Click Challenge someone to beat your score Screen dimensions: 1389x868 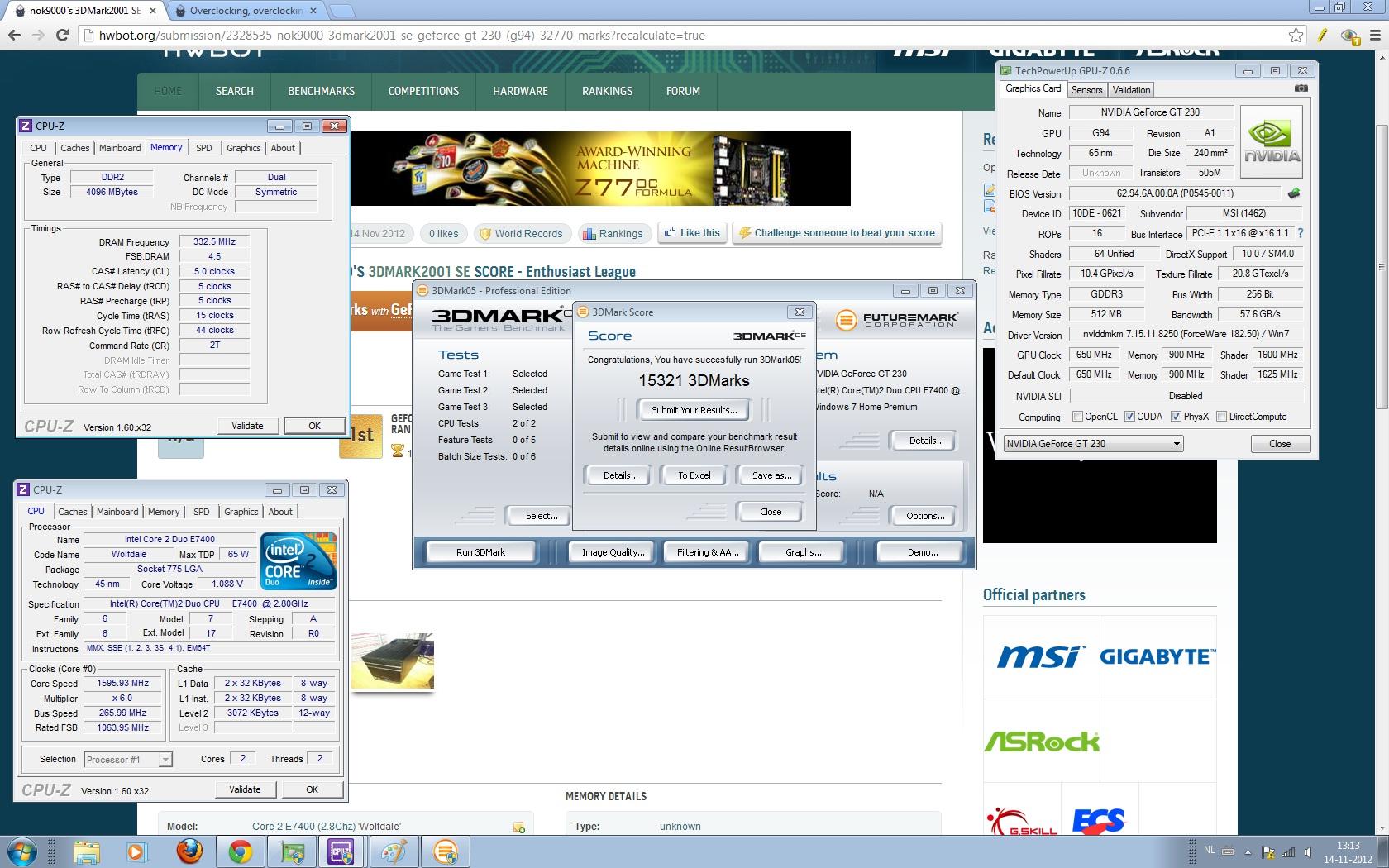(838, 233)
